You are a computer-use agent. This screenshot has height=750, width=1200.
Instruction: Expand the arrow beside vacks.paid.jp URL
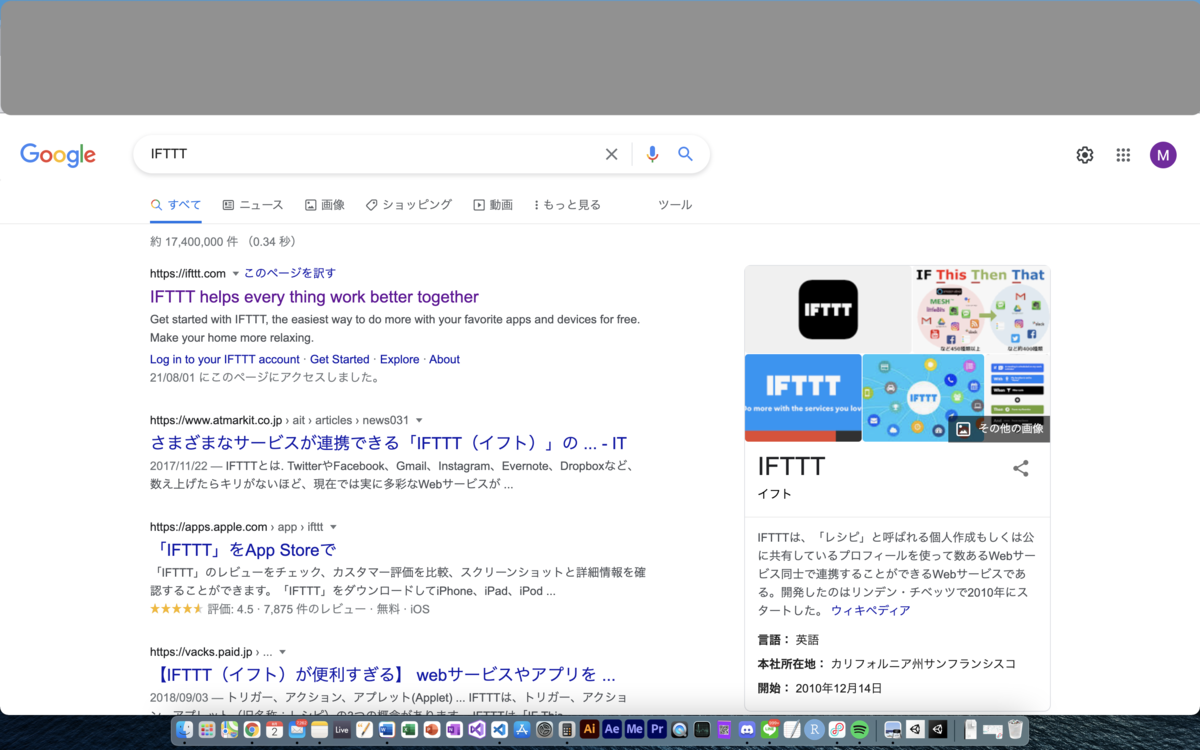pos(282,652)
